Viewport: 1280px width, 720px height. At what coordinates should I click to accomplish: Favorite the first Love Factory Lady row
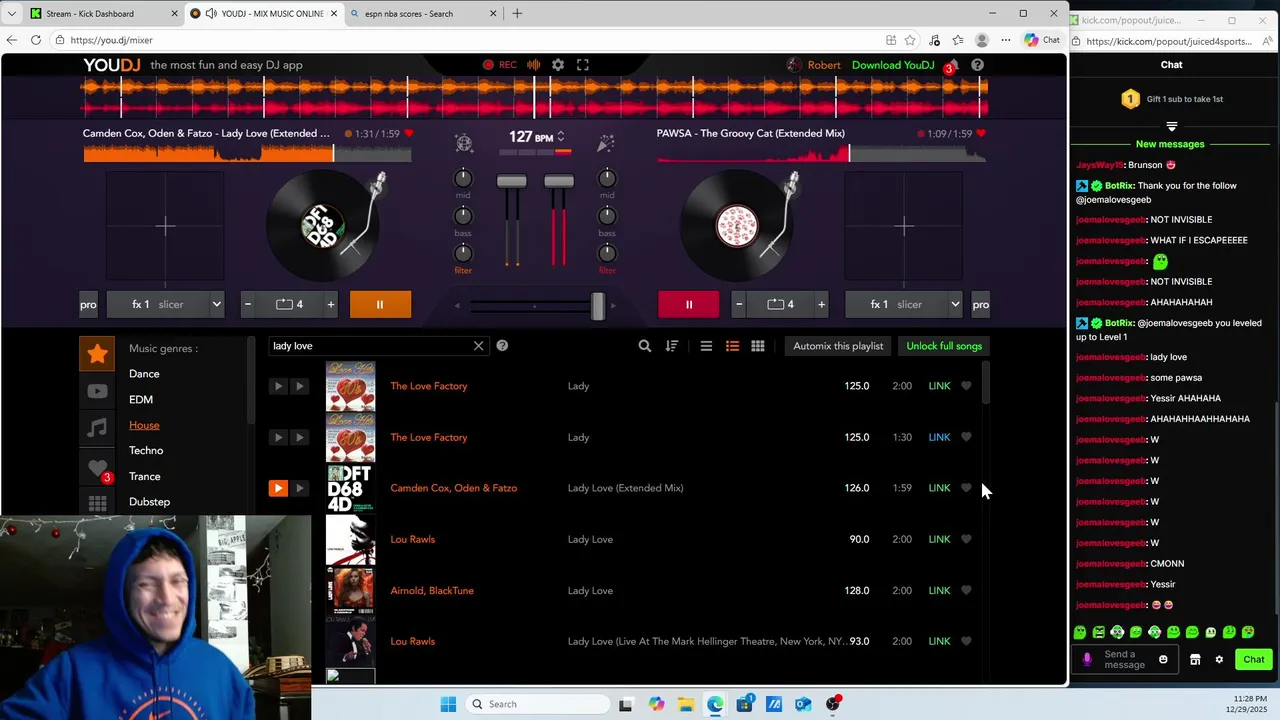(x=966, y=386)
